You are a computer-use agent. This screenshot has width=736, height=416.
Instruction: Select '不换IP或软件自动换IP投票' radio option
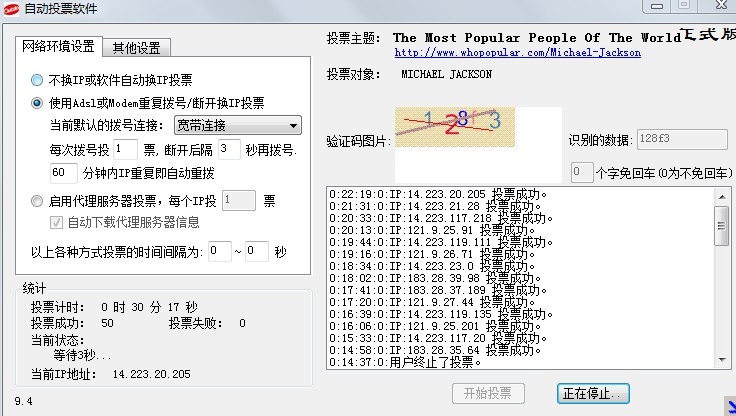tap(37, 79)
